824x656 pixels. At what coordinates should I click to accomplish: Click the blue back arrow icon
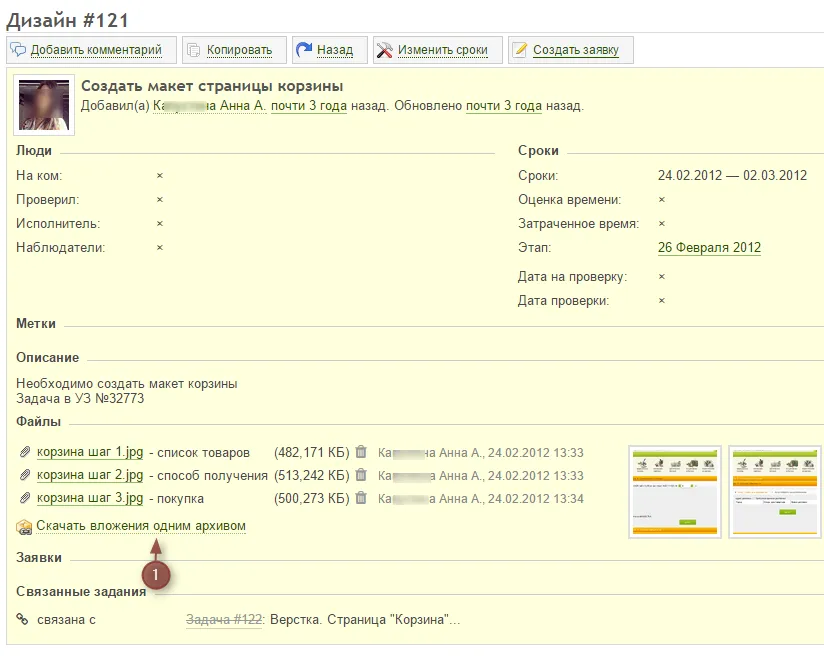point(304,50)
